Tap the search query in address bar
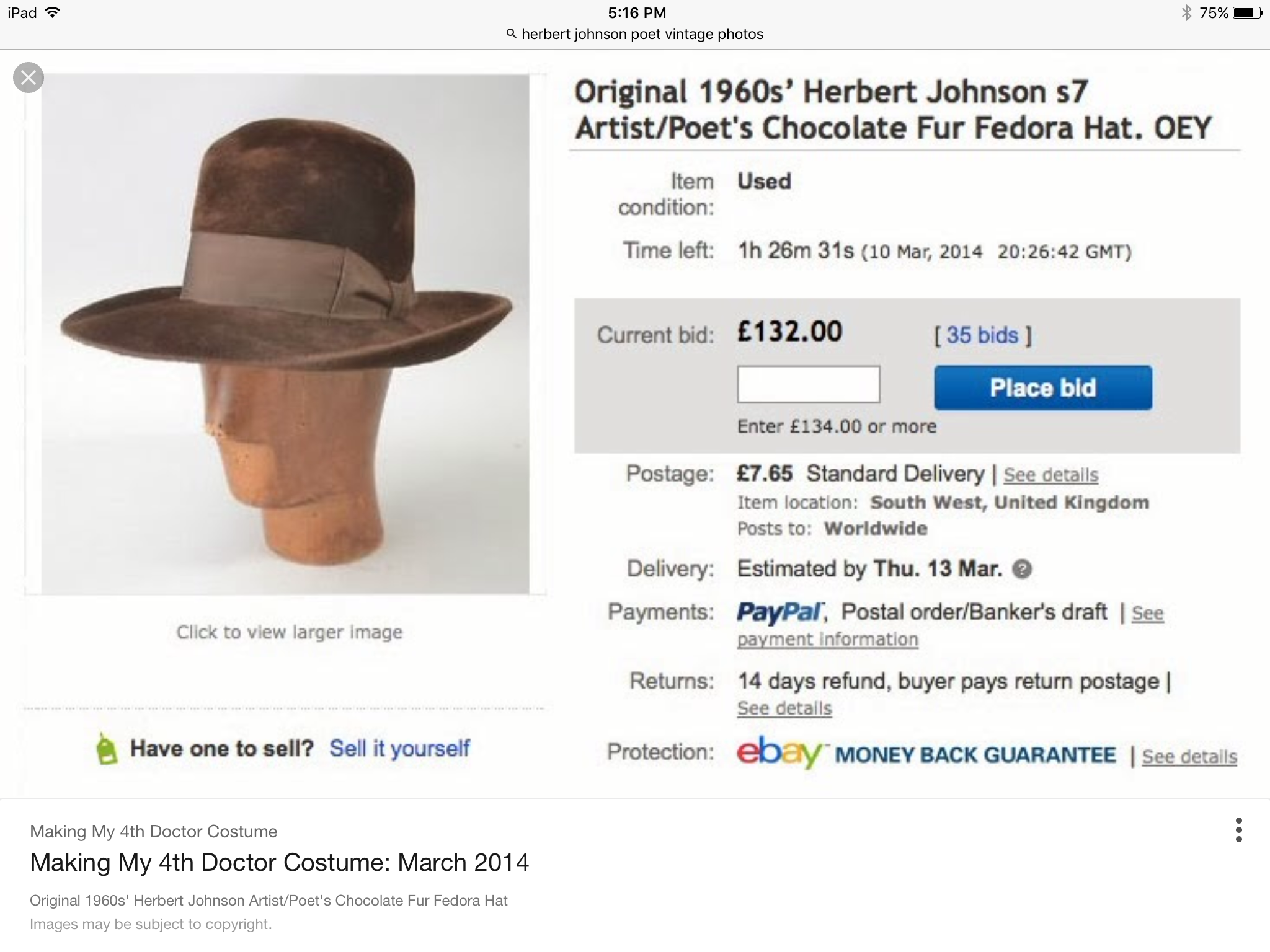1270x952 pixels. pyautogui.click(x=642, y=34)
